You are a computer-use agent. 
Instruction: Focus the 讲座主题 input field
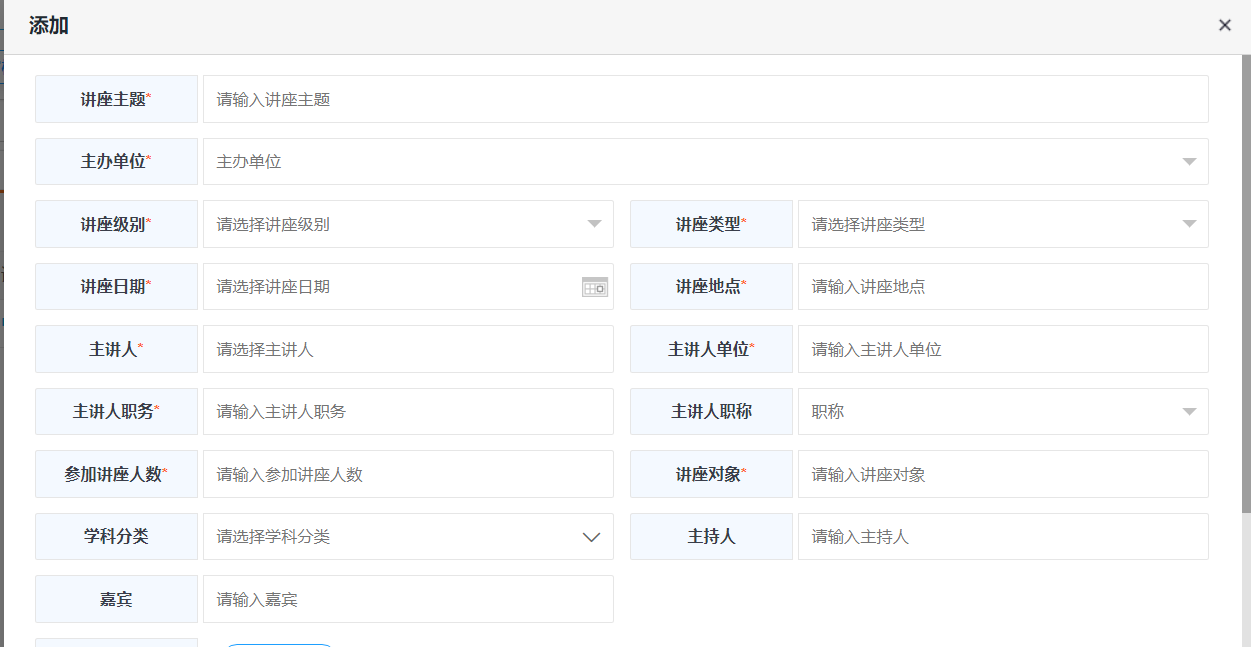[705, 99]
